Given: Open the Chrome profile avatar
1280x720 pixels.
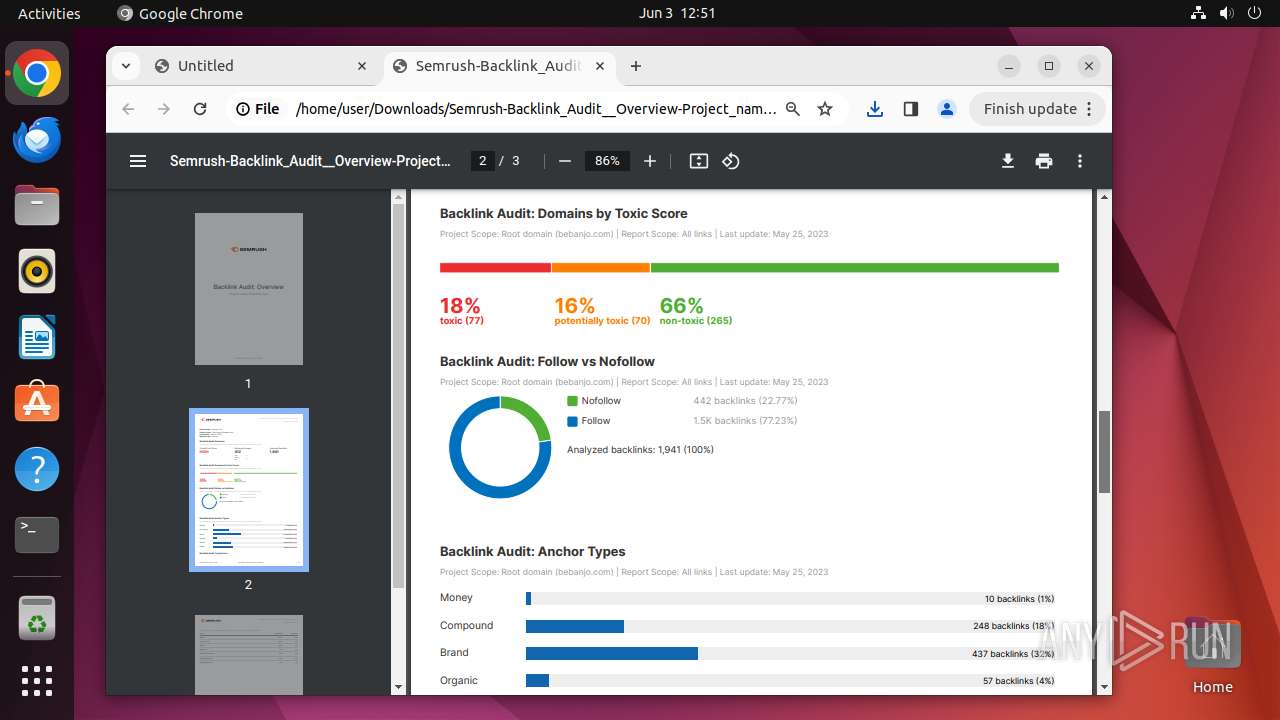Looking at the screenshot, I should pos(947,109).
